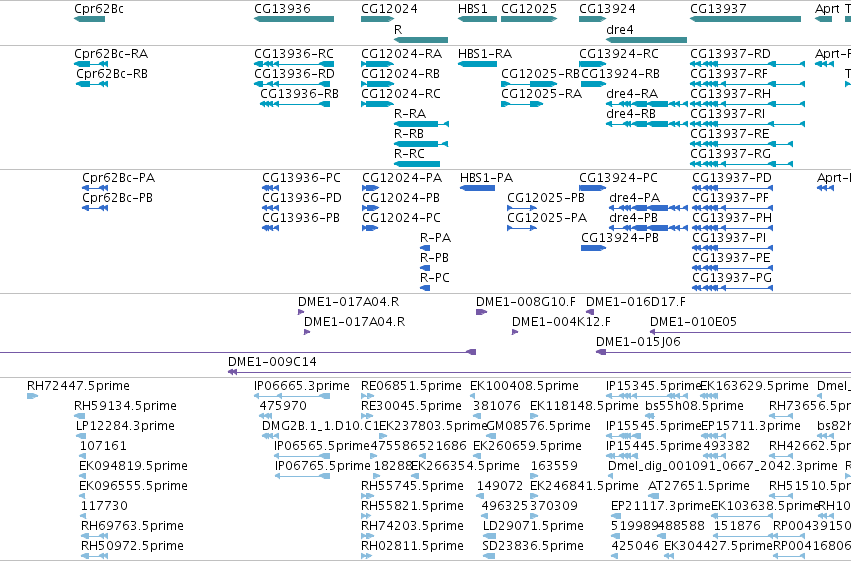Click the Cpr62Bc-PA protein label
The width and height of the screenshot is (851, 561).
[118, 178]
